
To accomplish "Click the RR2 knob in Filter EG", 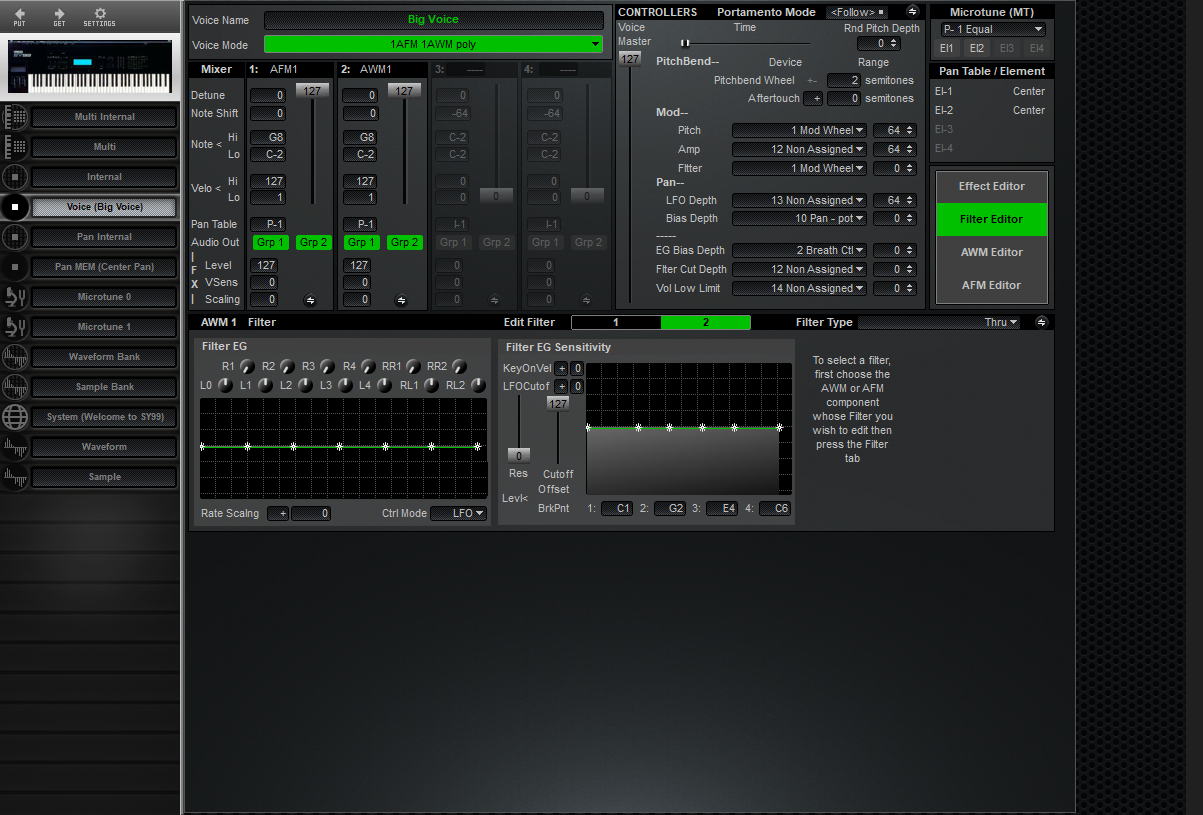I will point(459,367).
